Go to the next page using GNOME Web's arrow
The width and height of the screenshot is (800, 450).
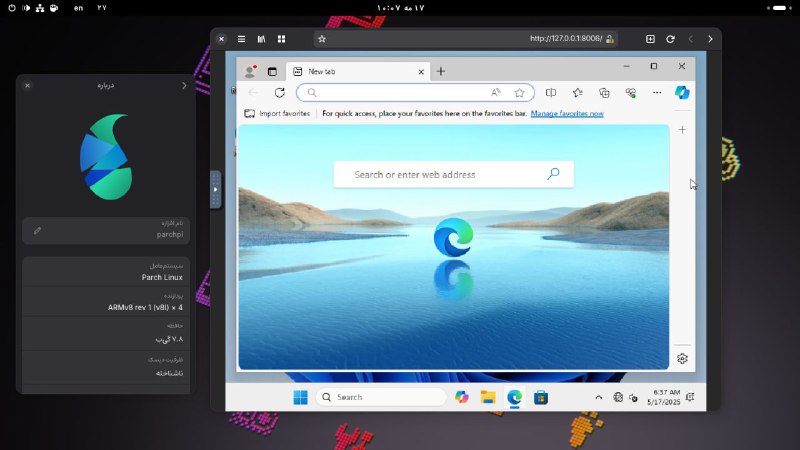(710, 39)
